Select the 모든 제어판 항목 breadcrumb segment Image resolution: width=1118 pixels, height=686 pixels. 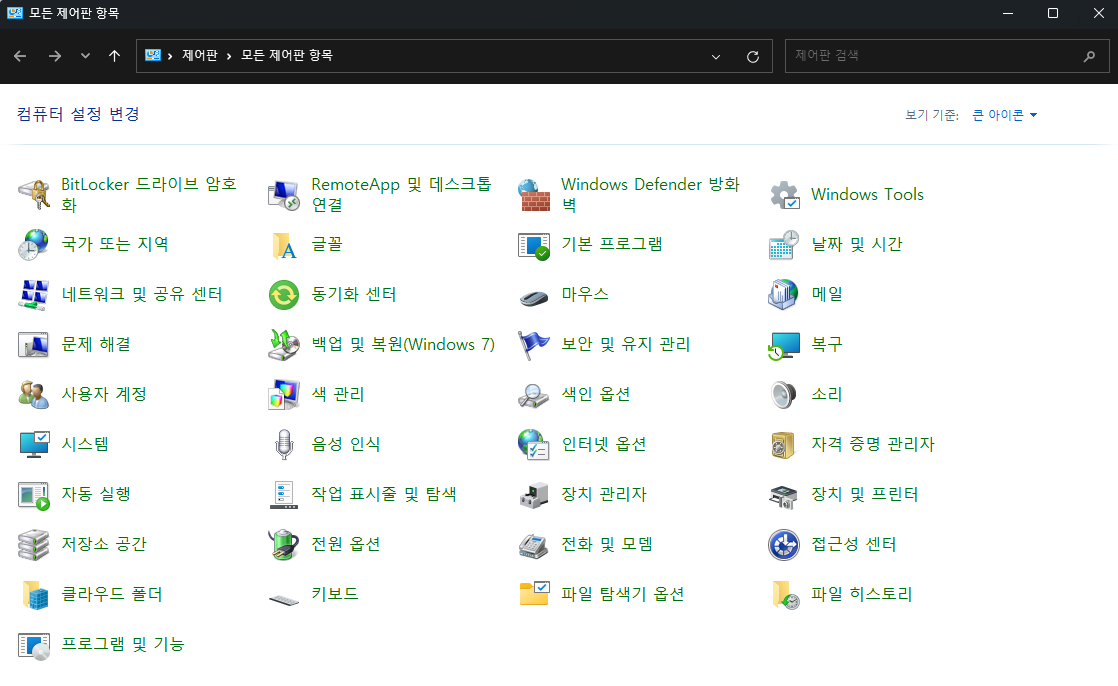tap(287, 56)
